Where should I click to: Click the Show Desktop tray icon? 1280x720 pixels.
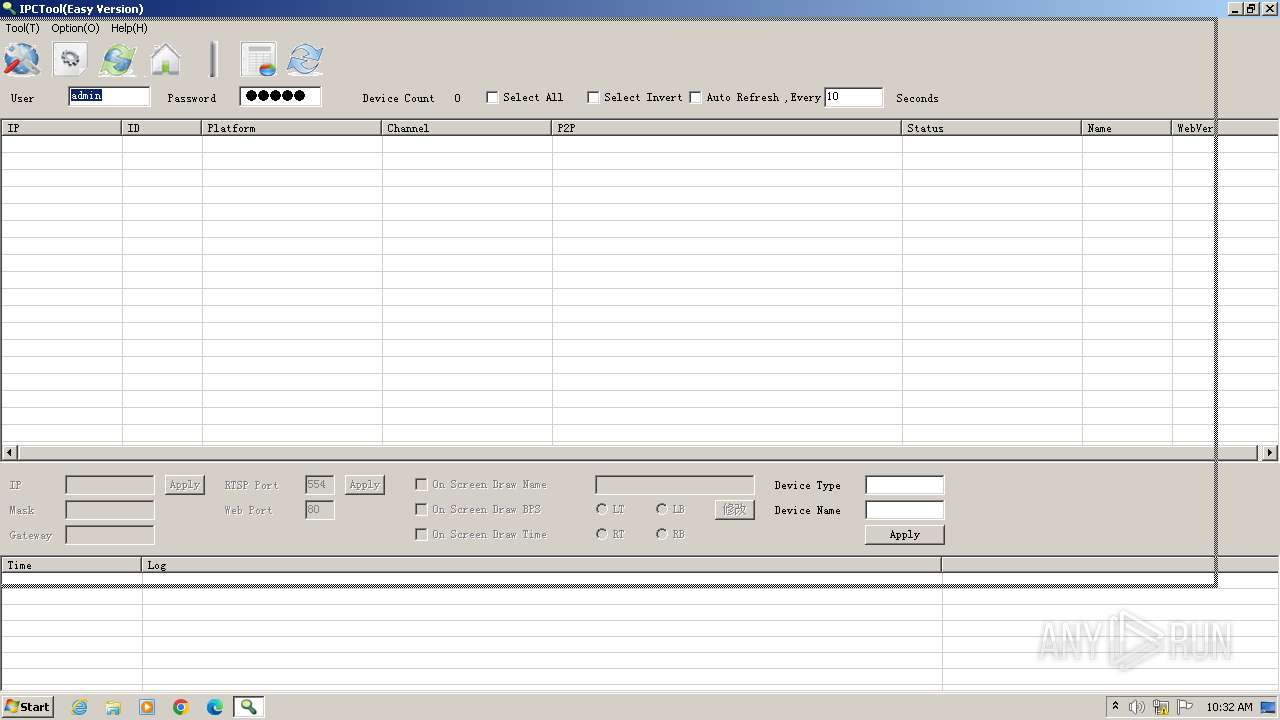[1269, 707]
